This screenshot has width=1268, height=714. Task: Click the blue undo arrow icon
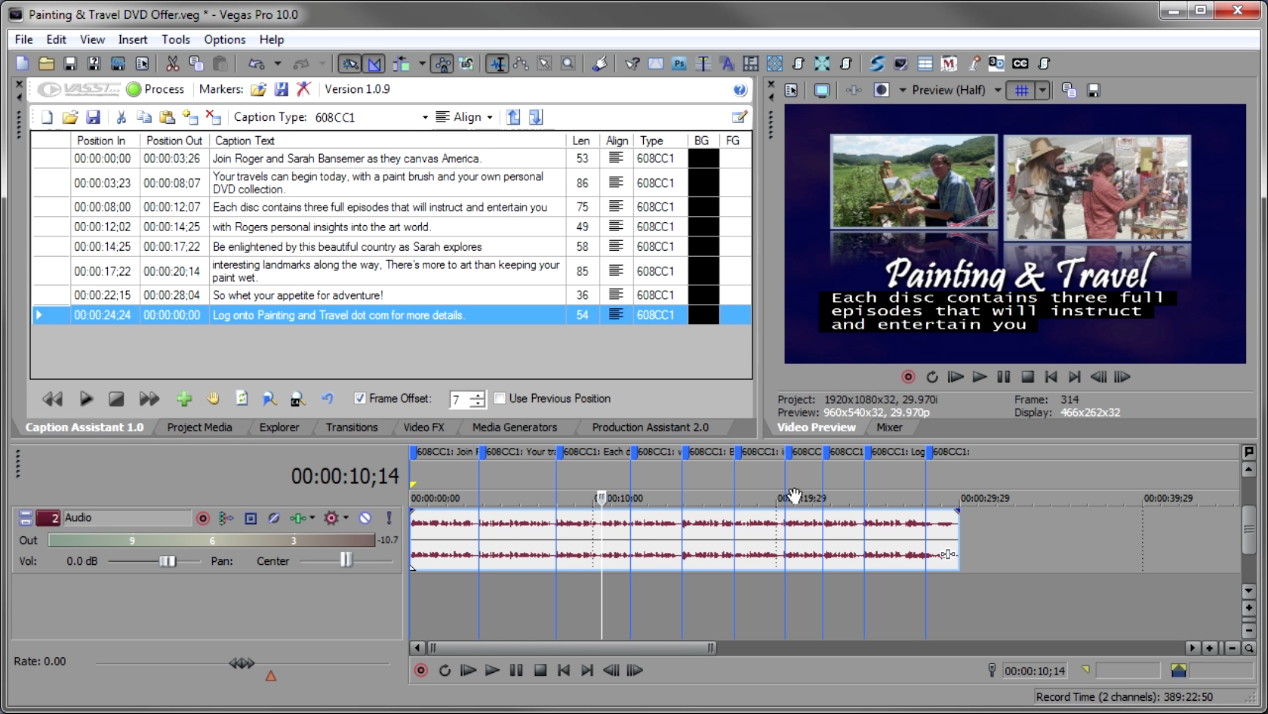click(327, 399)
